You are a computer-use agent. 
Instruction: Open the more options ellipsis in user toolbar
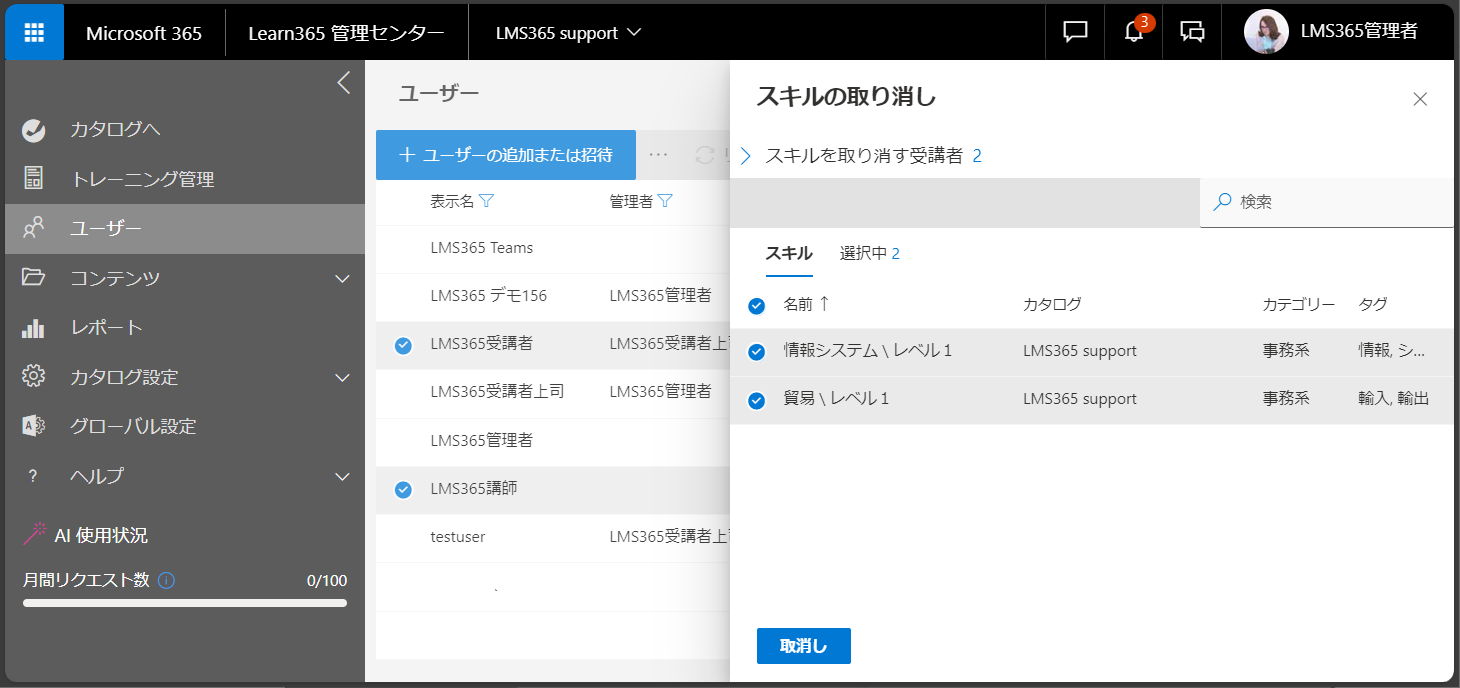[658, 155]
